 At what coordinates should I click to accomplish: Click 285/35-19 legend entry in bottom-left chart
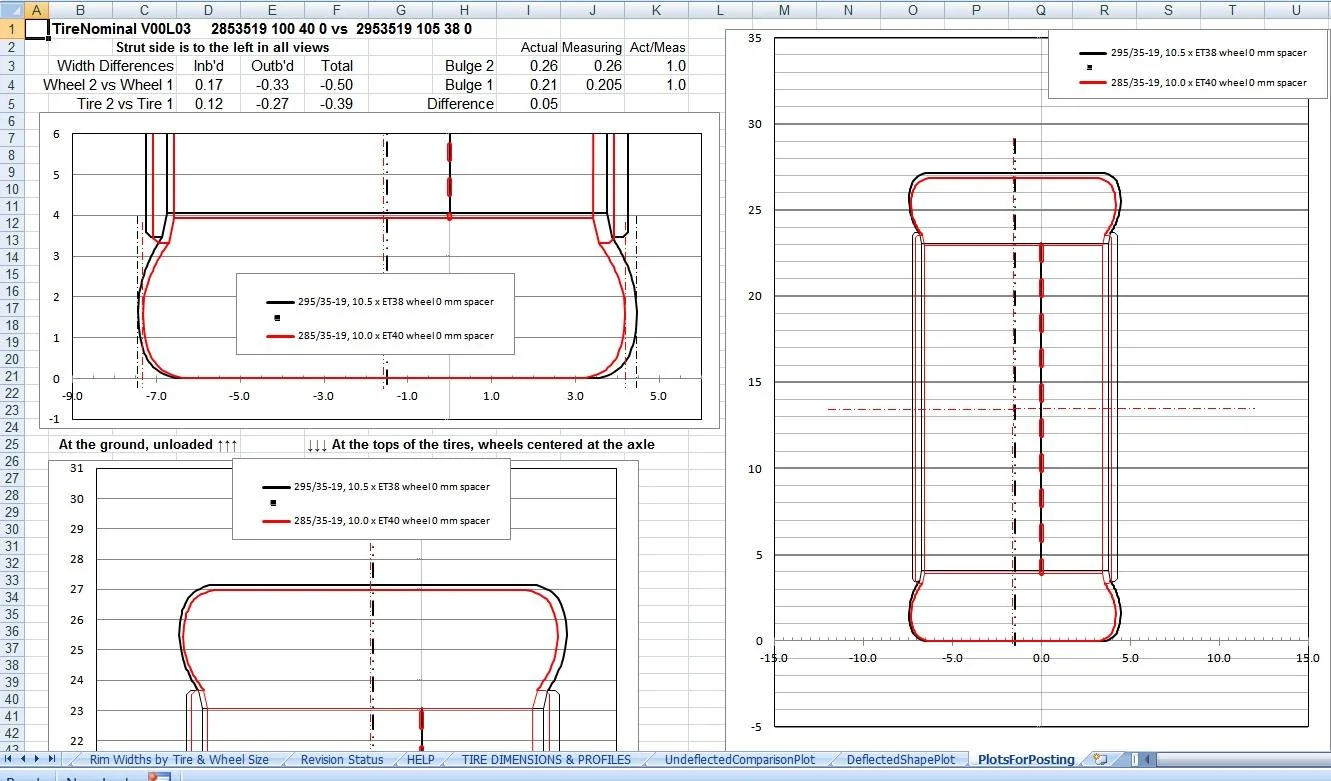coord(377,521)
